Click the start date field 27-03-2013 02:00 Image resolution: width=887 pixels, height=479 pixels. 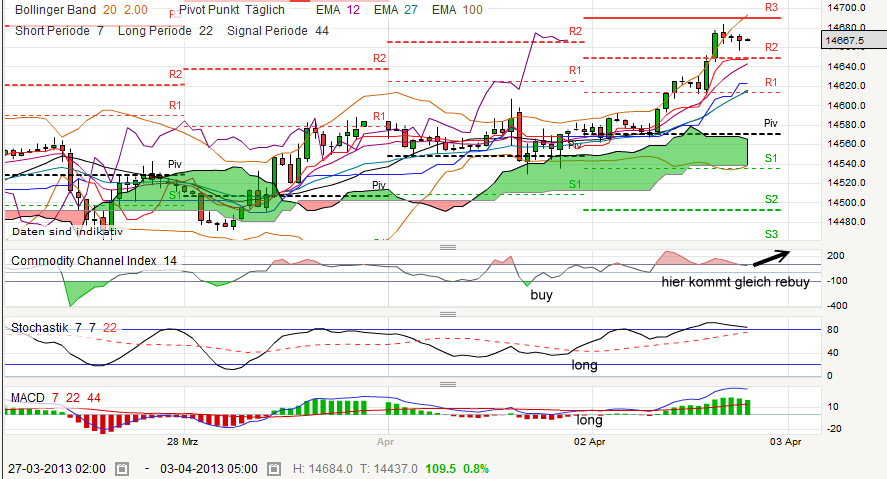pyautogui.click(x=57, y=469)
